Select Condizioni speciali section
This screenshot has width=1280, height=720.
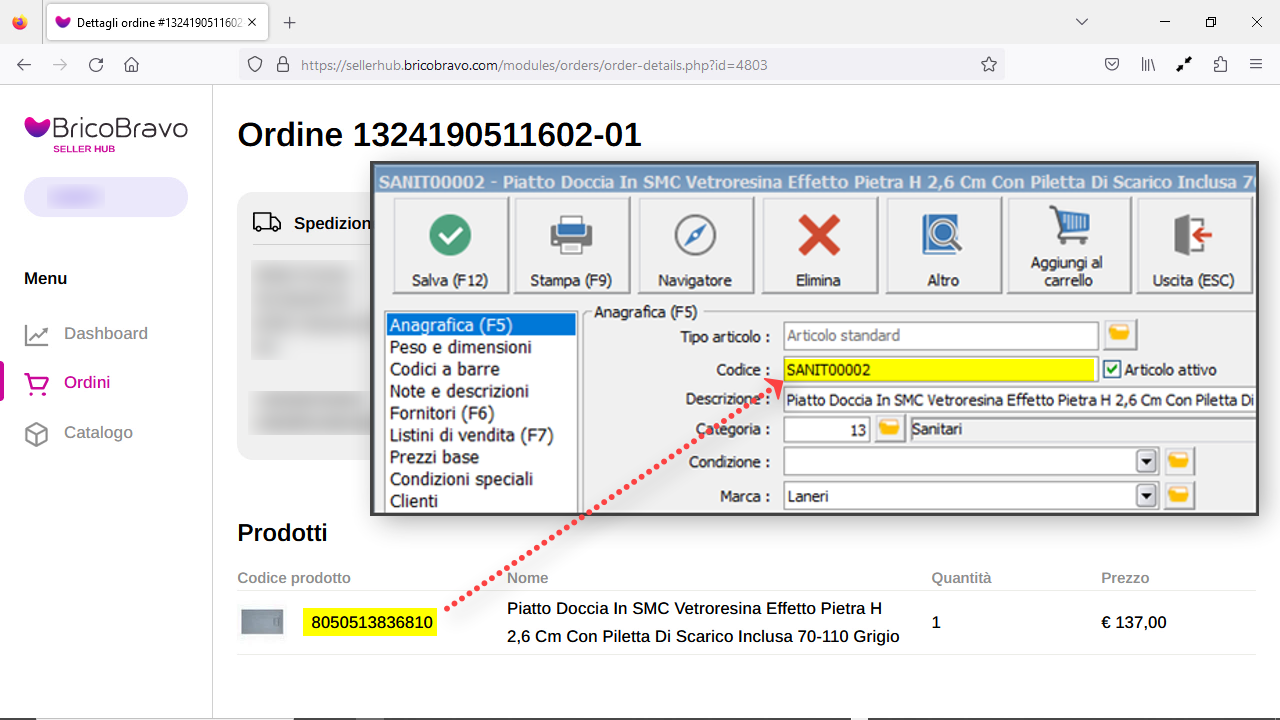(x=481, y=479)
